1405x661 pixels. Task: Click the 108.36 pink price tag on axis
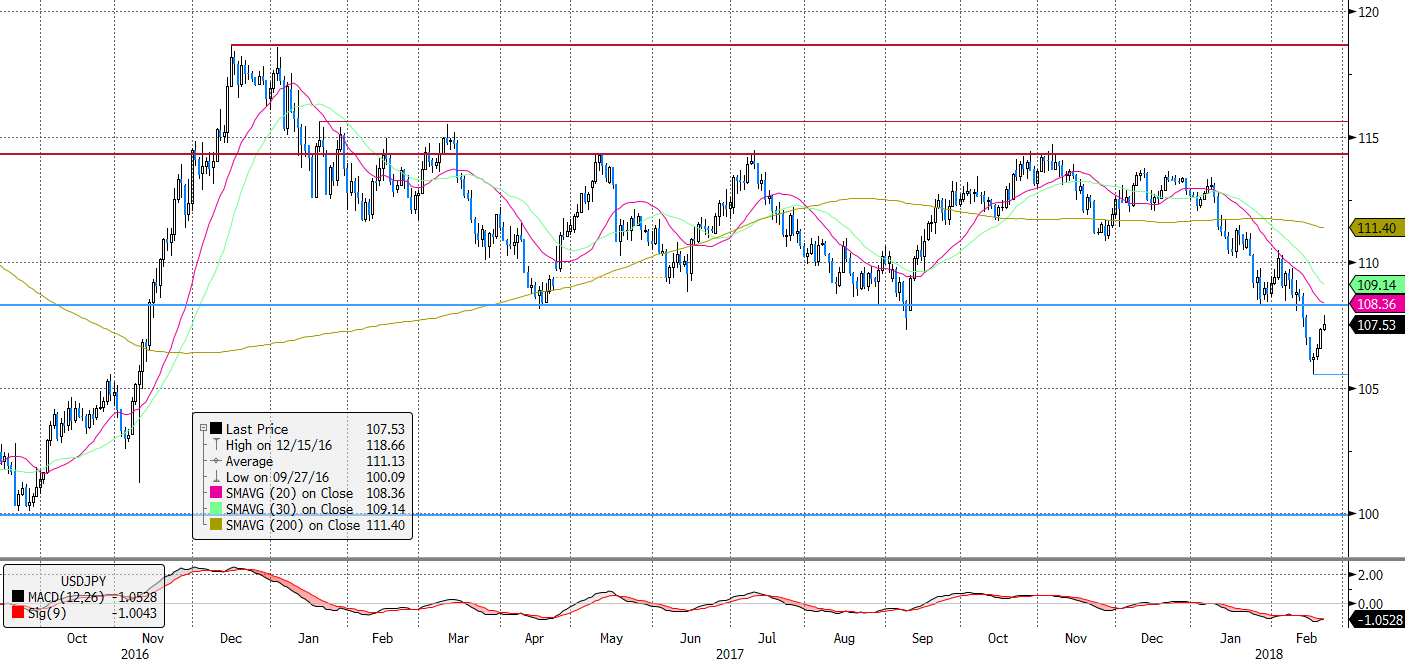pos(1376,302)
